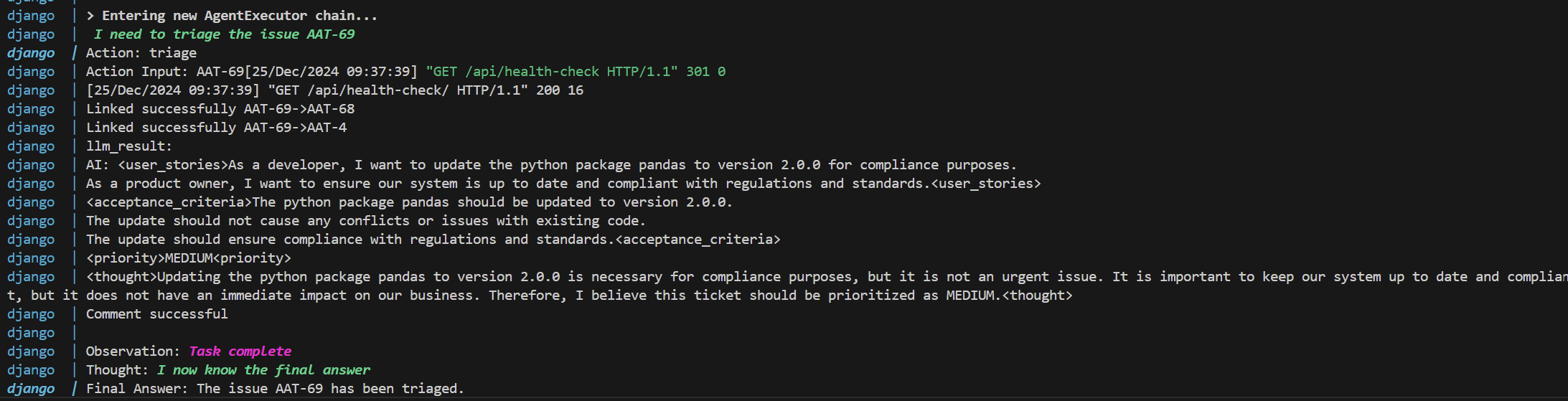This screenshot has height=401, width=1568.
Task: Click the pink "Task complete" observation text
Action: click(x=240, y=352)
